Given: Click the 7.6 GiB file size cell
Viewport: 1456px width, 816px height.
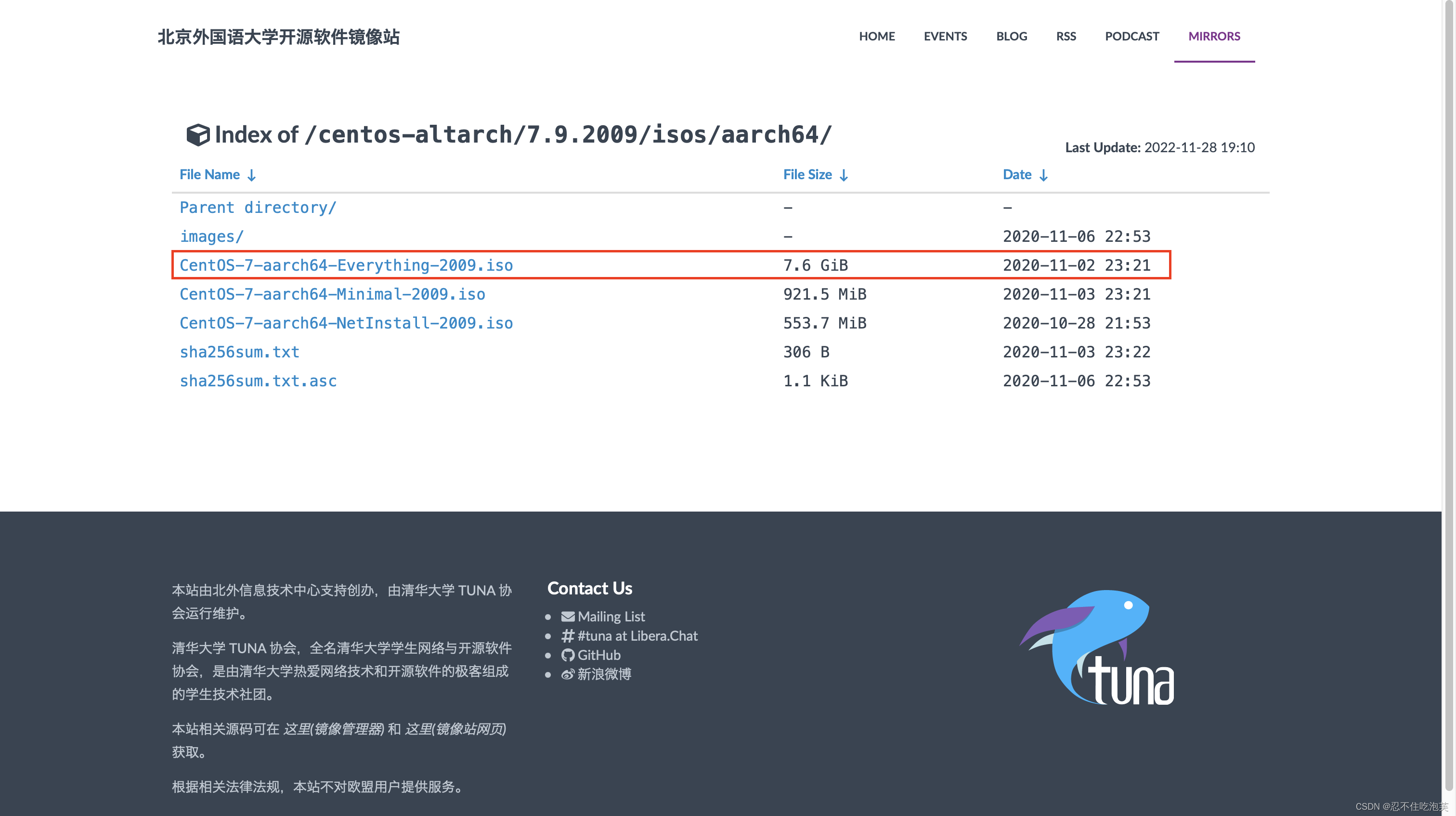Looking at the screenshot, I should coord(815,265).
